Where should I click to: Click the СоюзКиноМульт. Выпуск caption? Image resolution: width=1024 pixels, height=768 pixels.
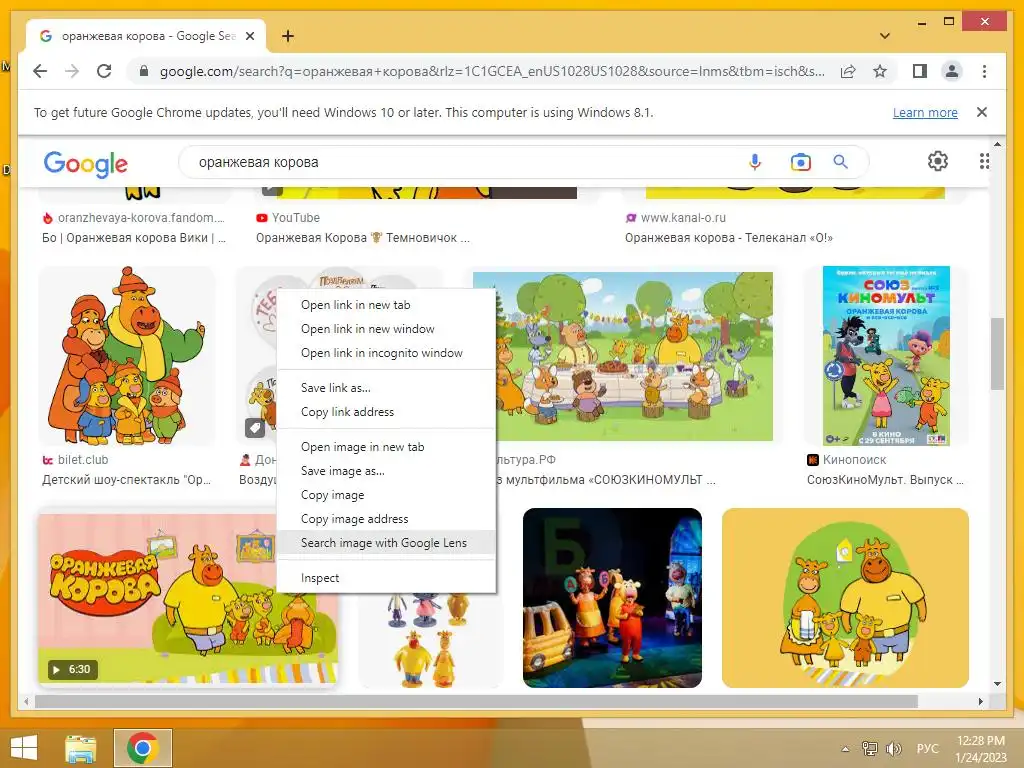tap(885, 480)
